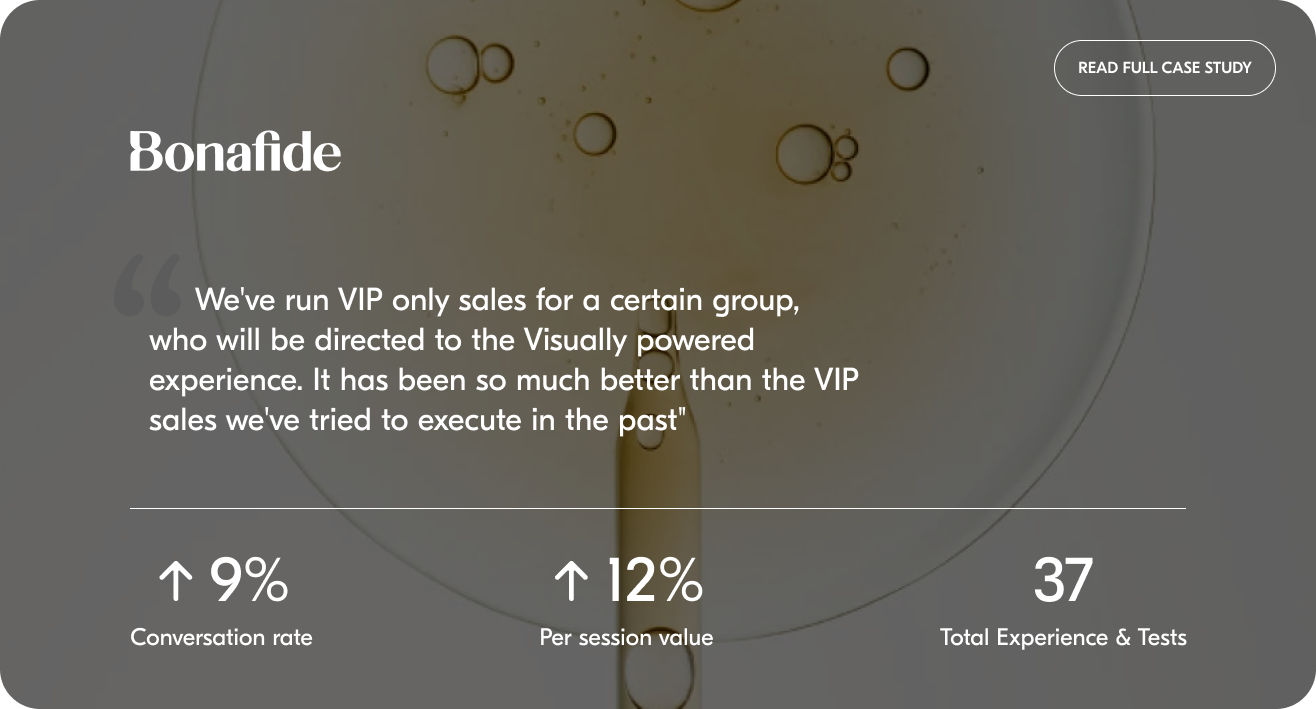Open the Read Full Case Study button
Screen dimensions: 1316x709
pos(1165,68)
